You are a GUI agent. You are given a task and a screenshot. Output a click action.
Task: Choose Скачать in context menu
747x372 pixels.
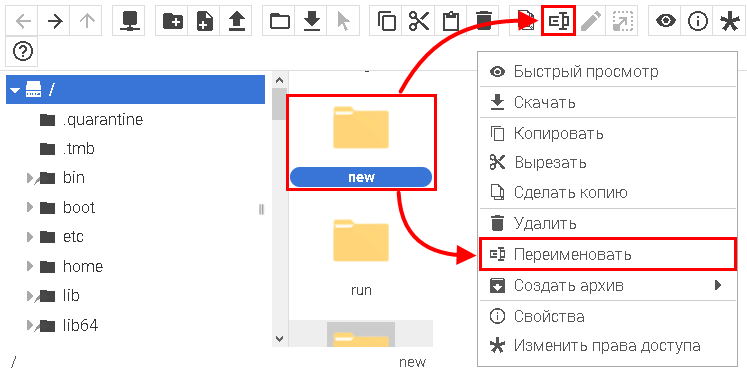(607, 102)
